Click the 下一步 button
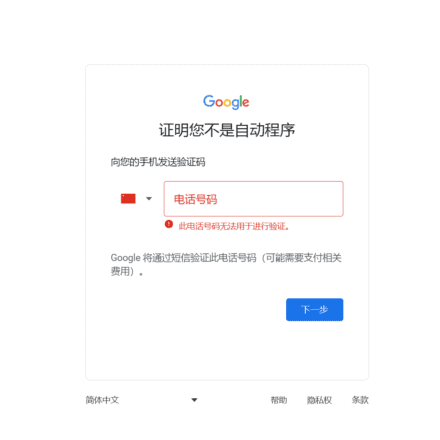Screen dimensions: 440x440 pos(314,310)
